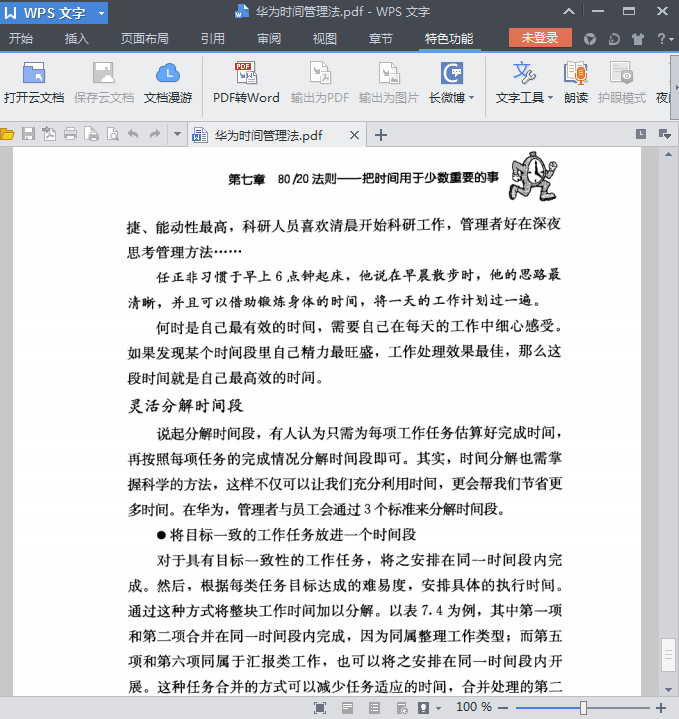Click the 未登录 login button
Viewport: 679px width, 719px height.
540,38
